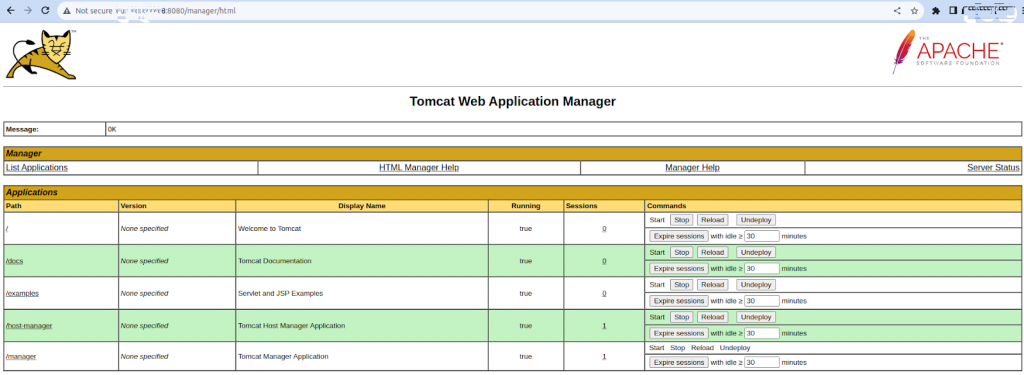Reload the page with the refresh icon
The image size is (1024, 375).
click(x=45, y=10)
